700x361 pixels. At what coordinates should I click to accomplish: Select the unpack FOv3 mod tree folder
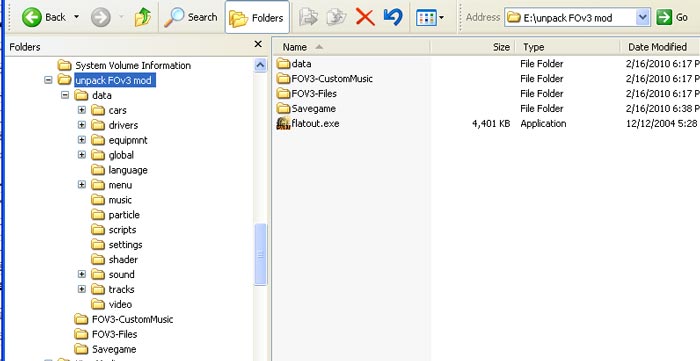click(115, 80)
